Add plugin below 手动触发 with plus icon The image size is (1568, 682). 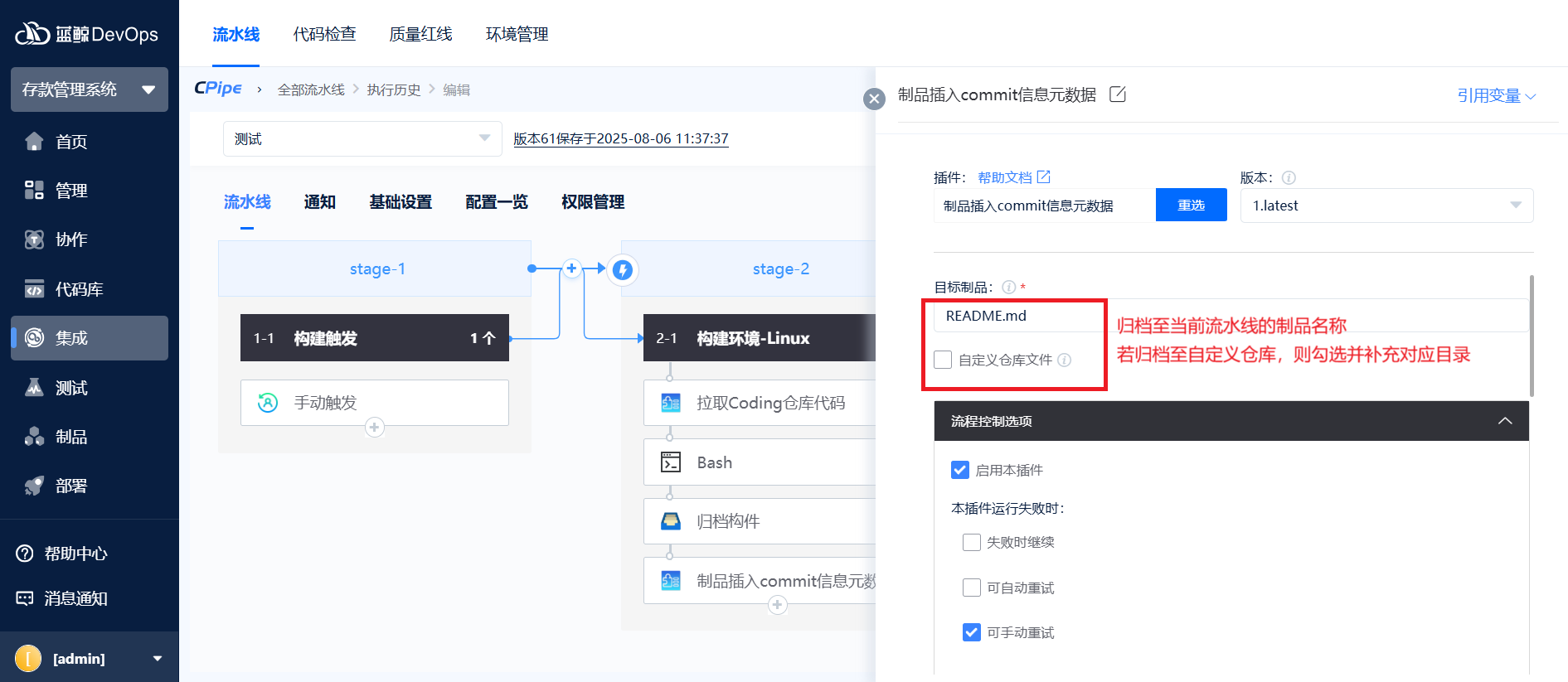(x=375, y=428)
